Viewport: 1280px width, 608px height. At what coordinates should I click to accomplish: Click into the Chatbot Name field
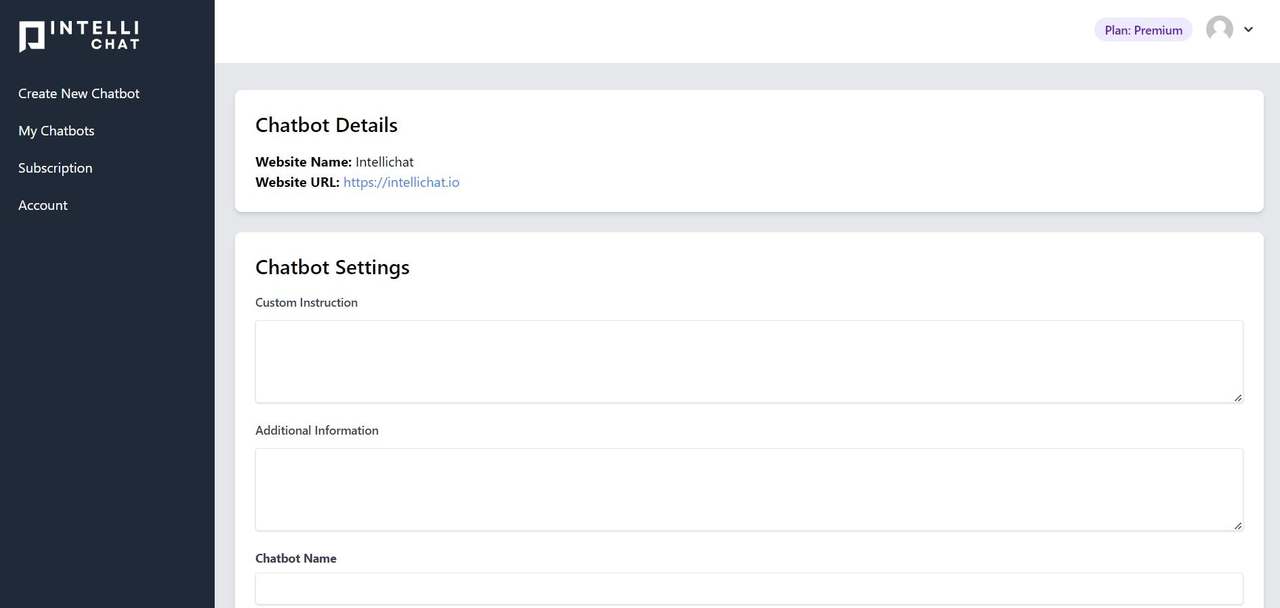(x=749, y=589)
